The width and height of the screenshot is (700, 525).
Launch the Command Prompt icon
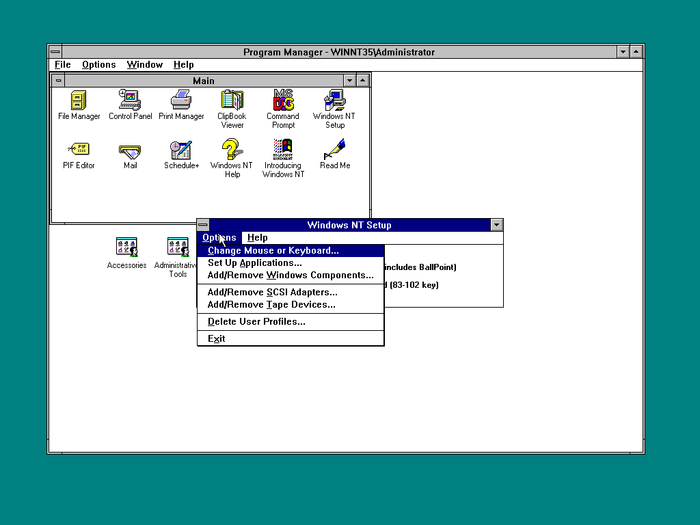(283, 100)
